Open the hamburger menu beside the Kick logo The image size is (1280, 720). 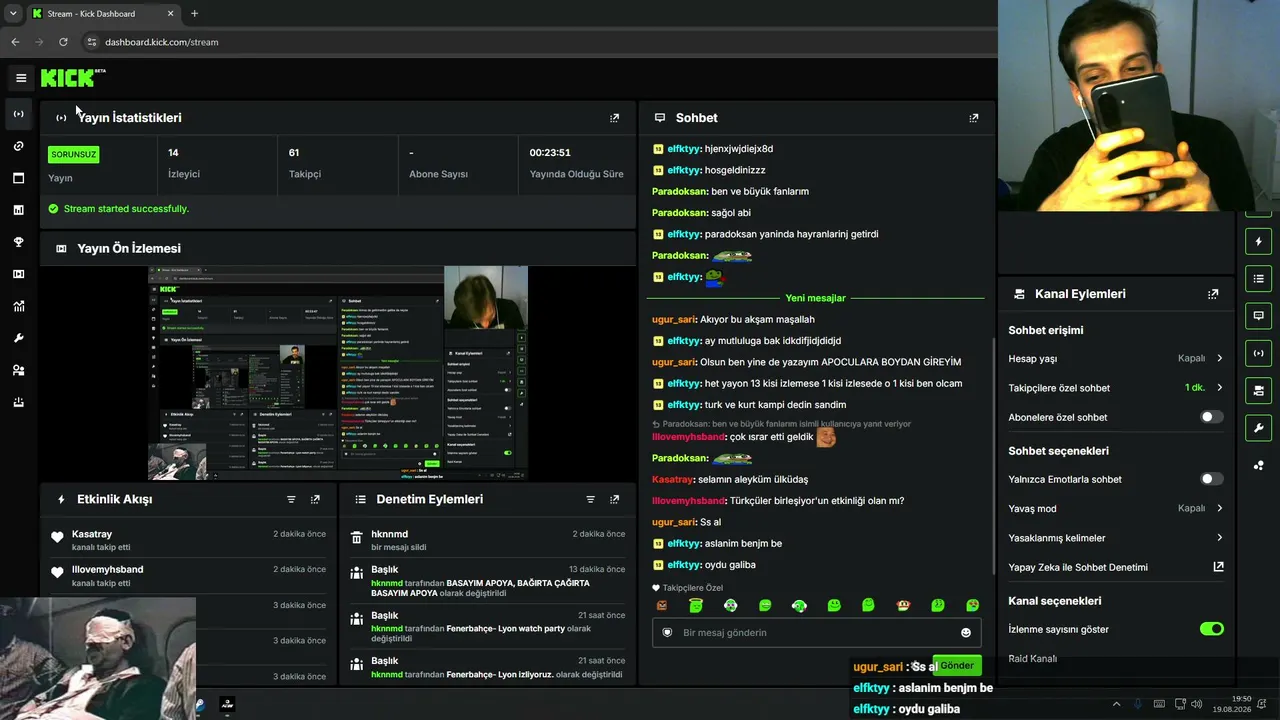pyautogui.click(x=21, y=78)
